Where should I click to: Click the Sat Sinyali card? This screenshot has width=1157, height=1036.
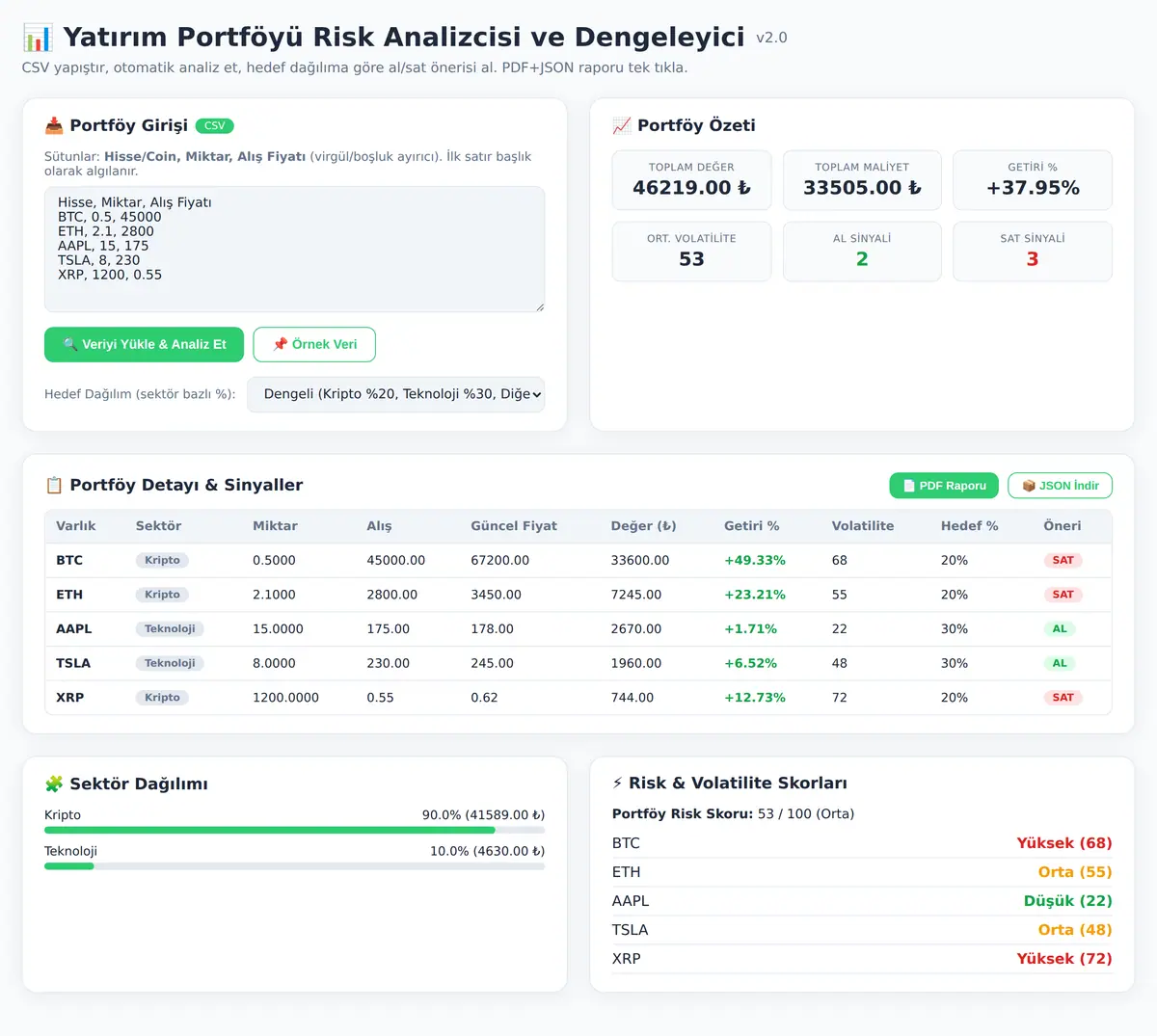click(x=1033, y=252)
